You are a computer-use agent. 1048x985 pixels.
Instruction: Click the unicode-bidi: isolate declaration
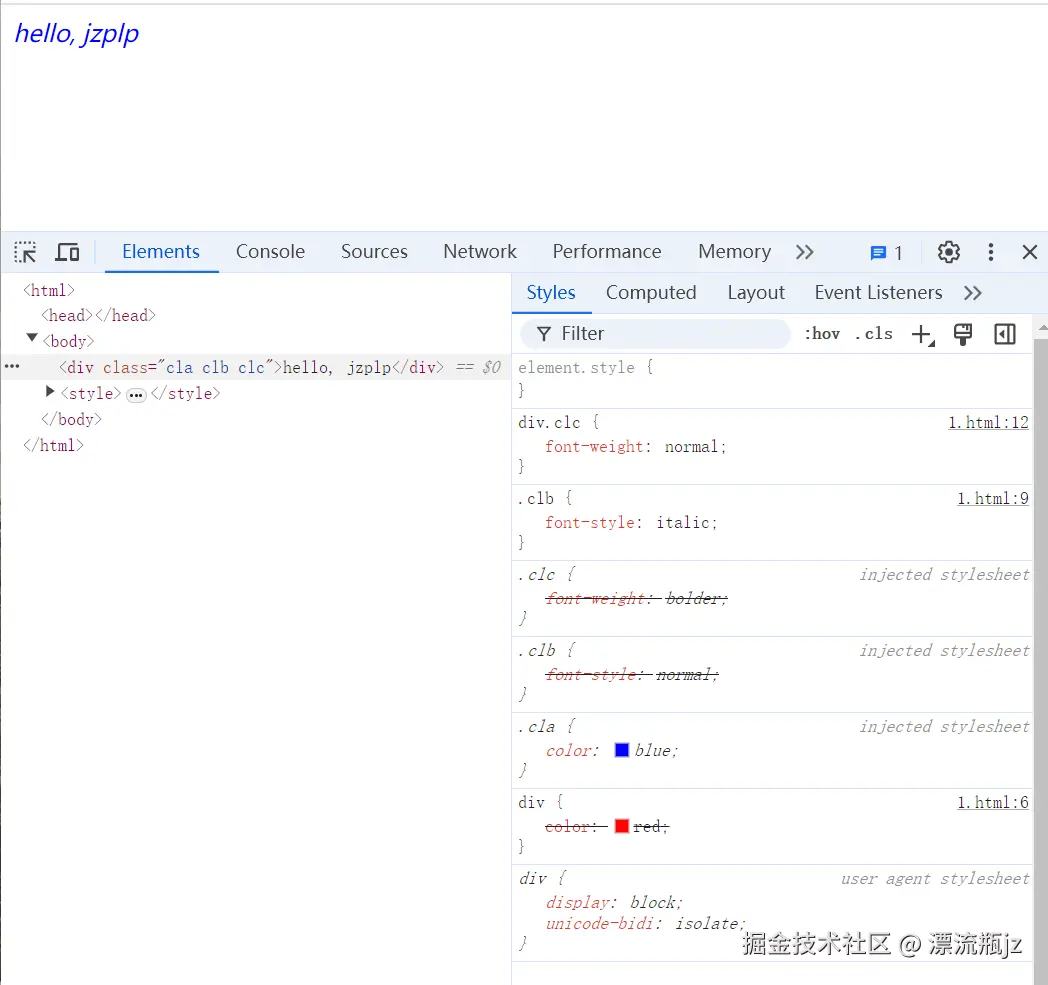645,924
